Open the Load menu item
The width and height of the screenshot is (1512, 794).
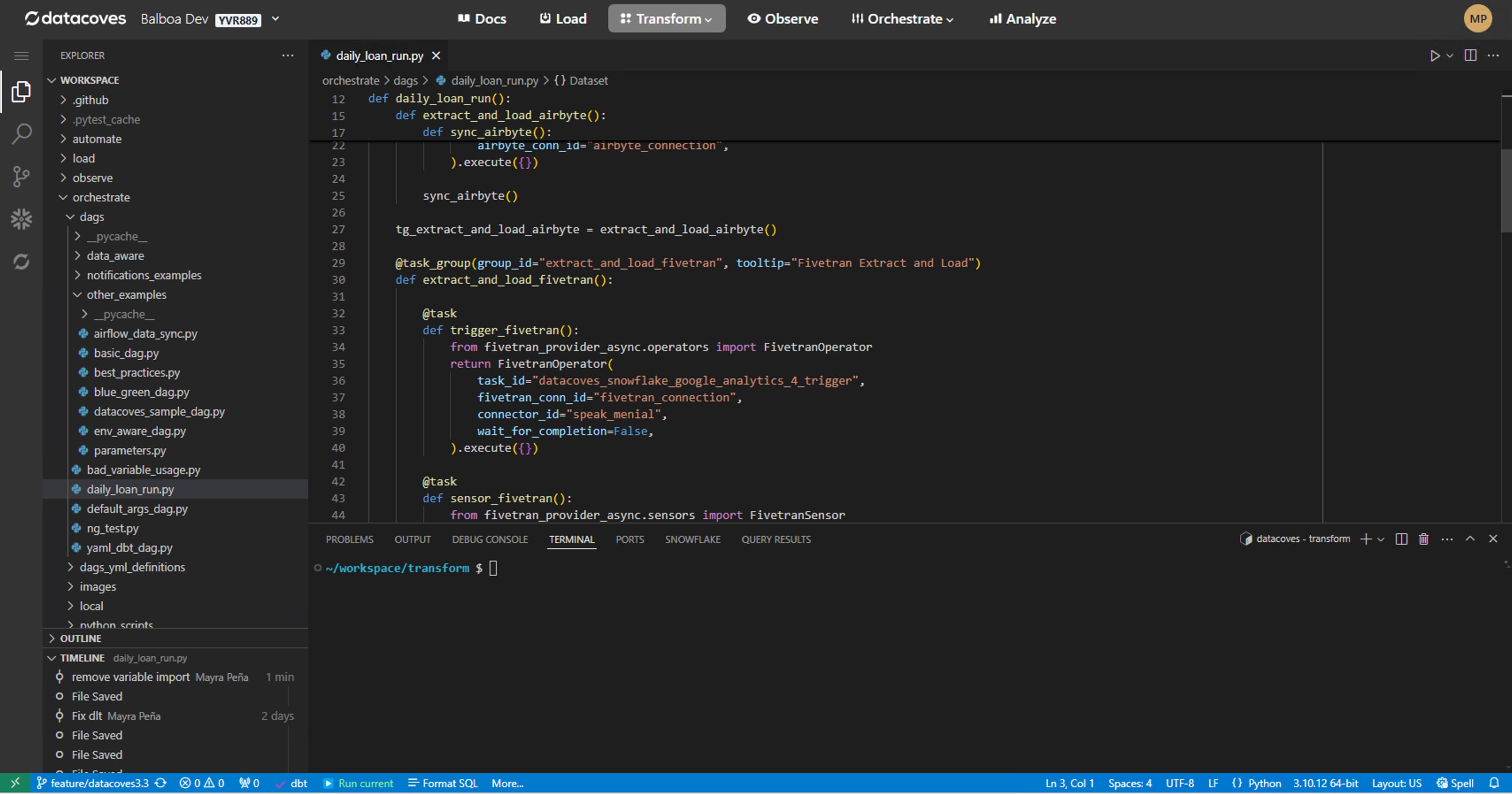[x=563, y=19]
